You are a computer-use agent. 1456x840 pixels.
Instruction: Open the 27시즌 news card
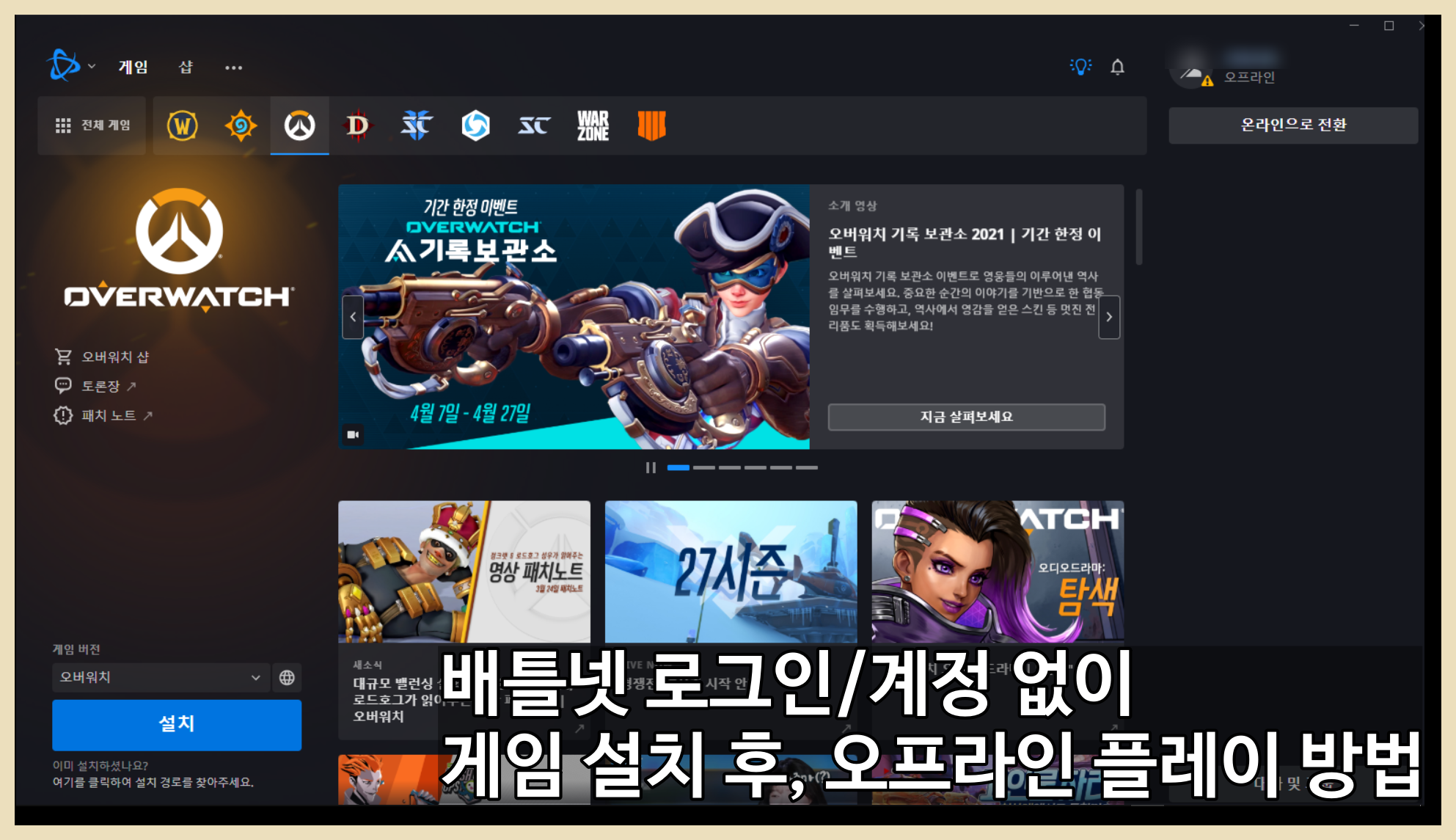(731, 571)
